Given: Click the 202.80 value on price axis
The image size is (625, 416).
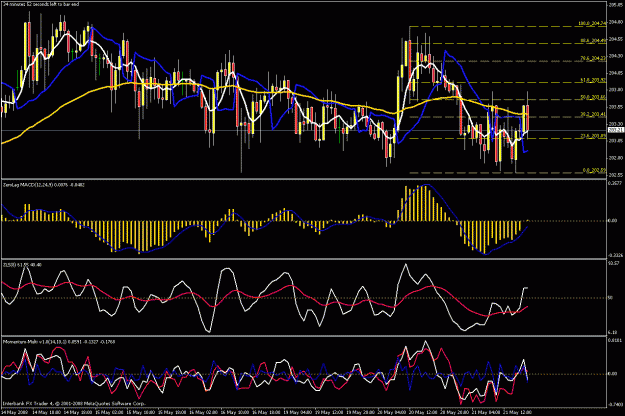Looking at the screenshot, I should coord(615,158).
